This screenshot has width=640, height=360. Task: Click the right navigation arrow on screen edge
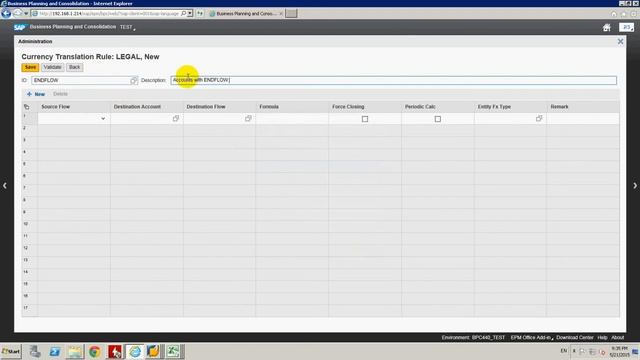tap(635, 186)
